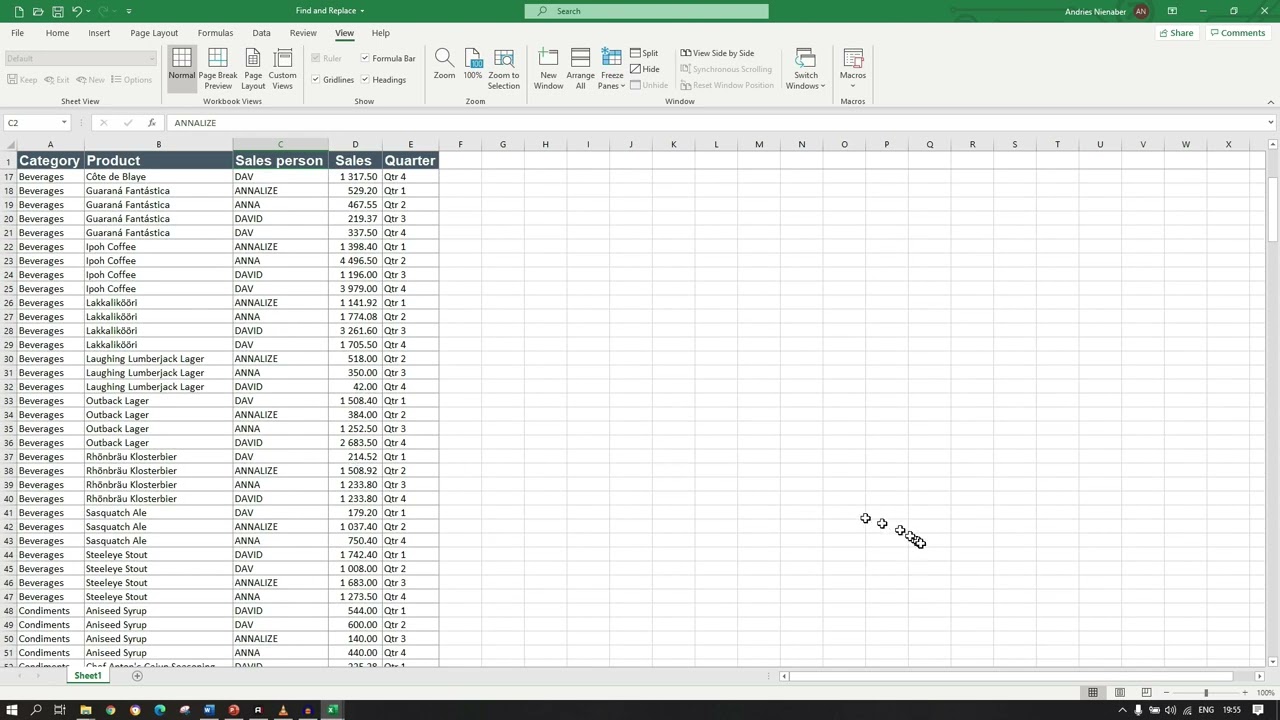The height and width of the screenshot is (720, 1280).
Task: Click the zoom slider in status bar
Action: click(x=1206, y=692)
